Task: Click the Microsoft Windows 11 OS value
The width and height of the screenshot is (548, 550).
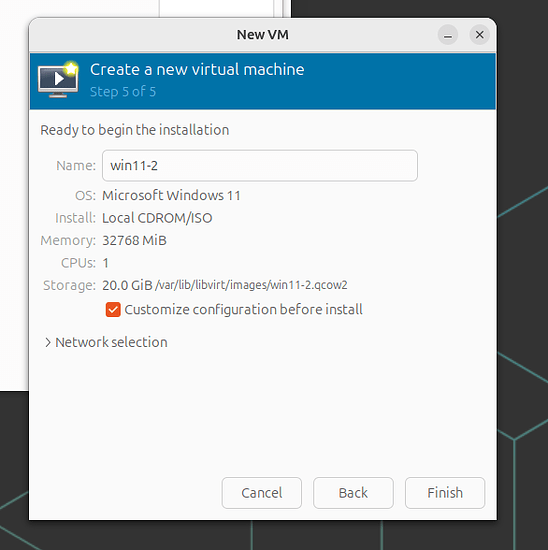Action: tap(171, 195)
